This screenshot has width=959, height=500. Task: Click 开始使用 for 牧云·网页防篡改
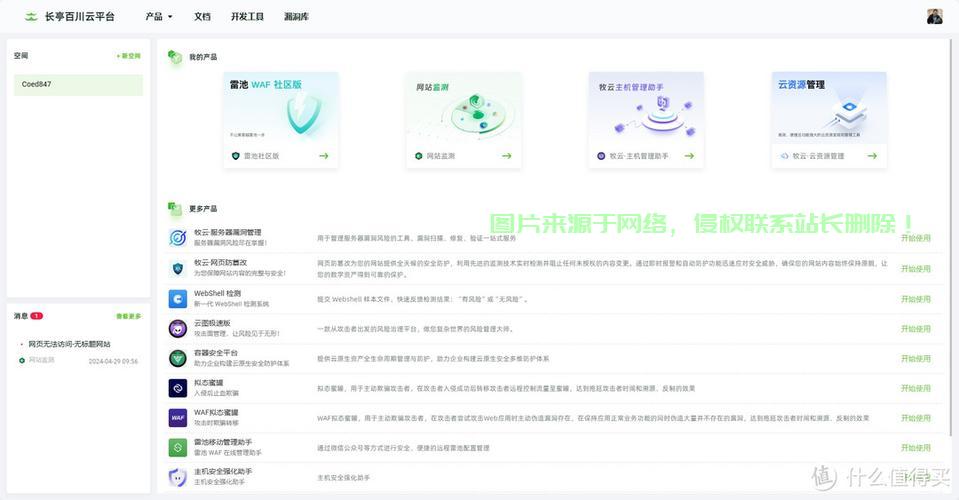pos(916,268)
